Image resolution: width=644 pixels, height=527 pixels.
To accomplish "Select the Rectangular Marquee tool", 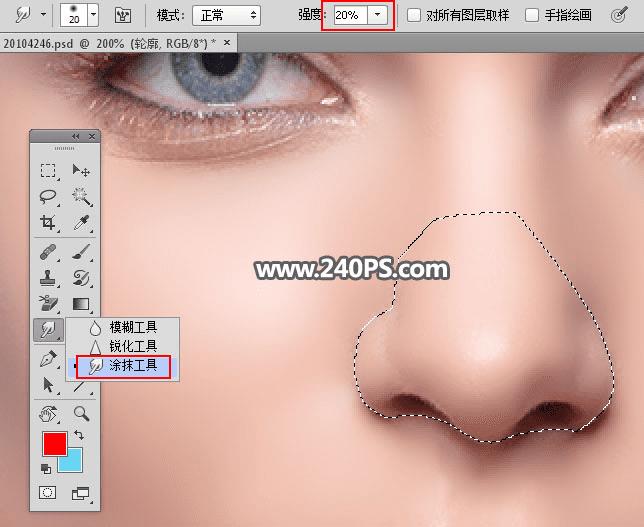I will (48, 170).
